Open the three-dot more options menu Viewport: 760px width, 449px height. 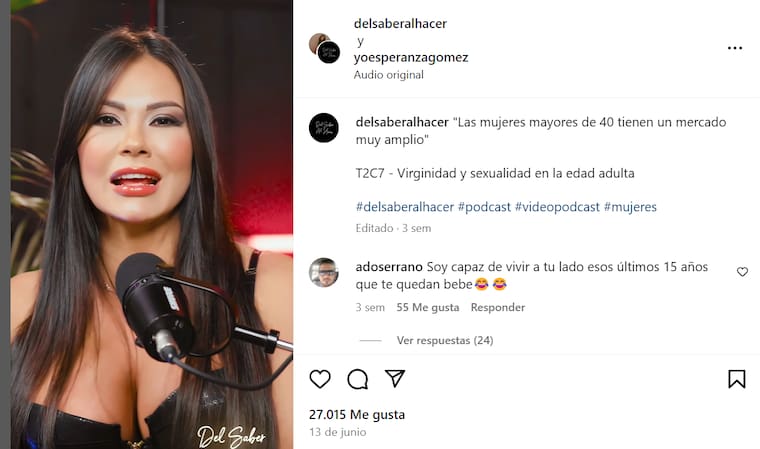[735, 48]
